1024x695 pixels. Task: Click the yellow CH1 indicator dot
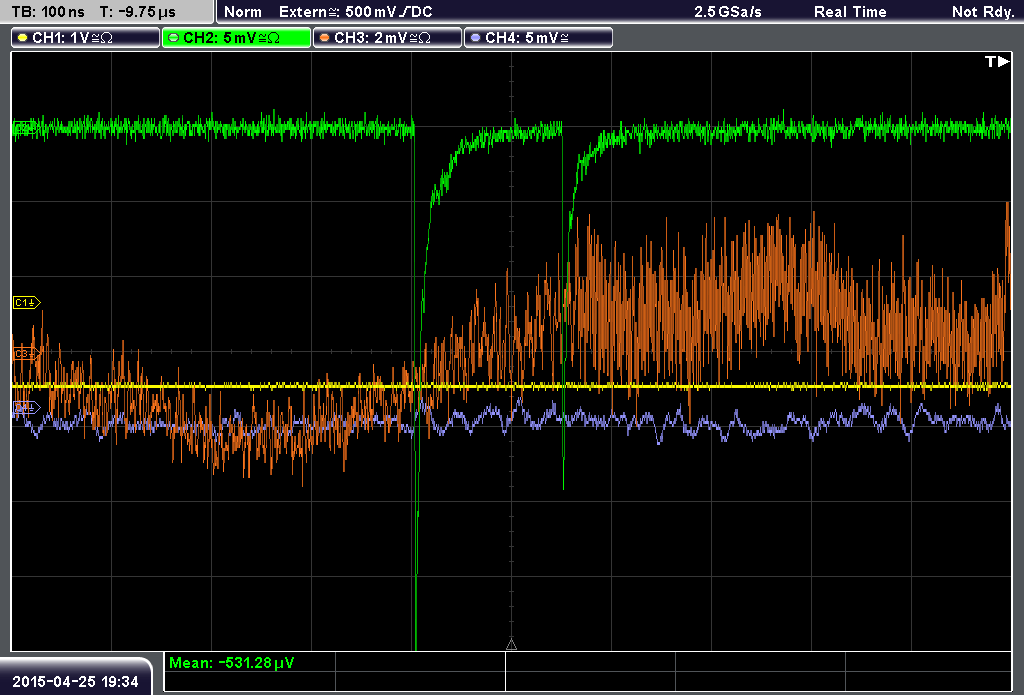pyautogui.click(x=23, y=38)
